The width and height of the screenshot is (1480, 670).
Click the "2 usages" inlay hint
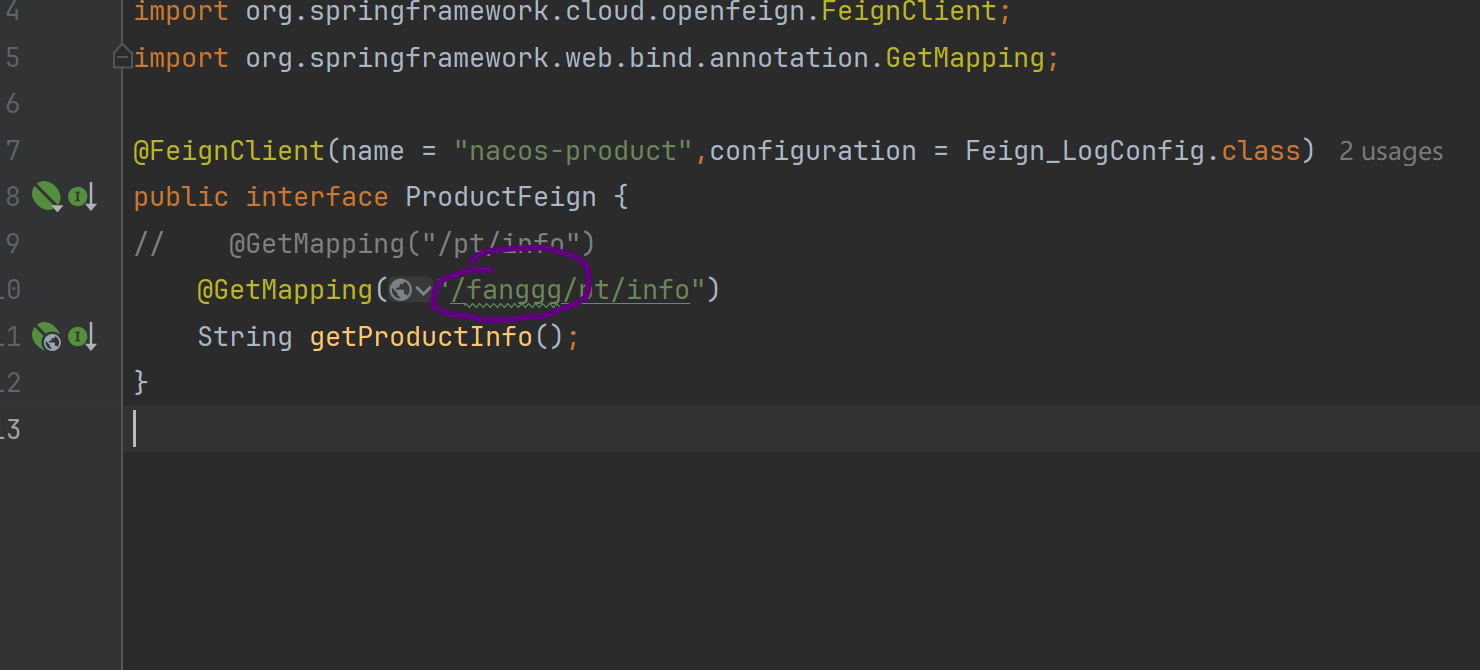[x=1391, y=152]
